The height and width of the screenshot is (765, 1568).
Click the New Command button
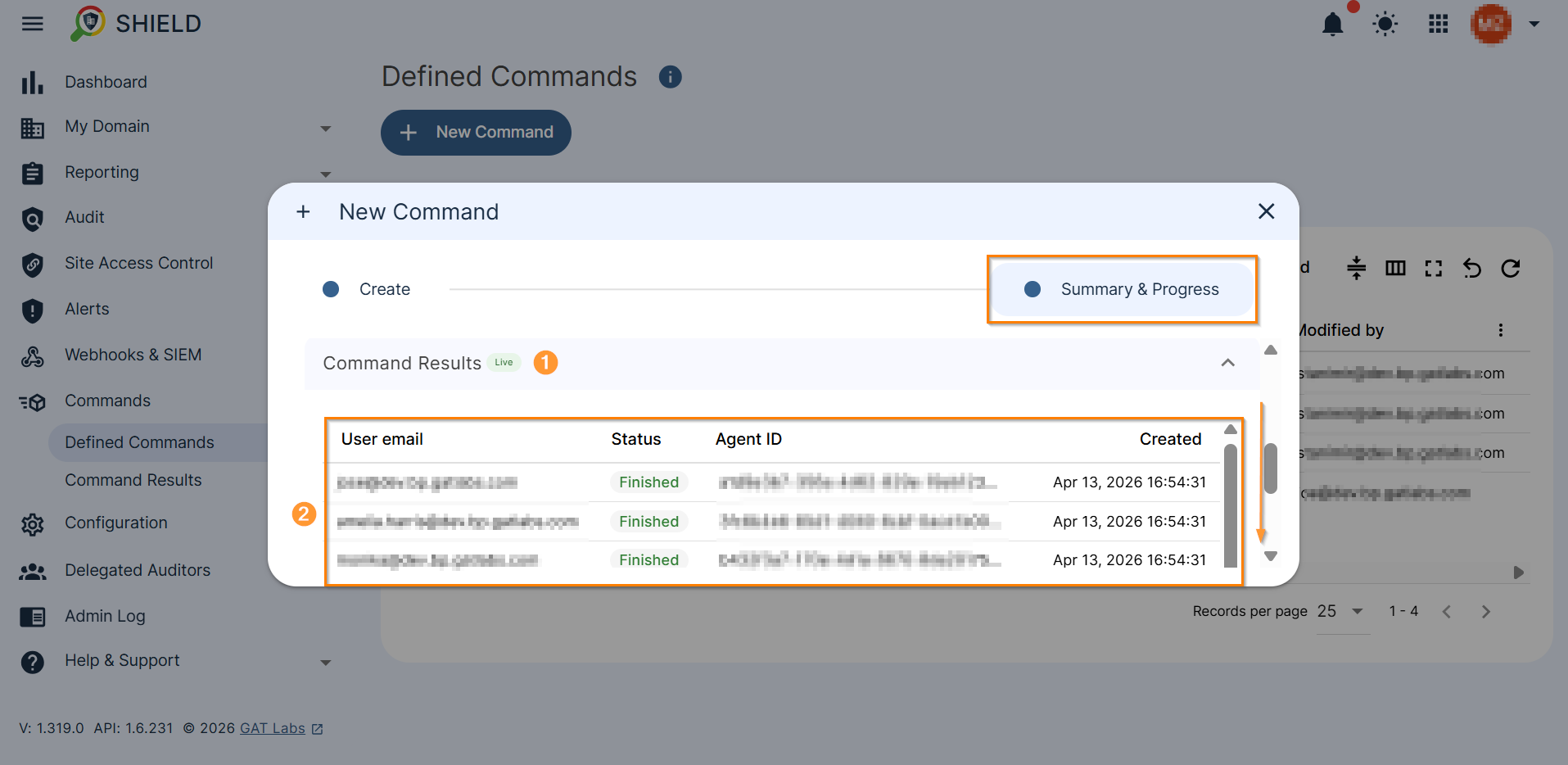(476, 132)
